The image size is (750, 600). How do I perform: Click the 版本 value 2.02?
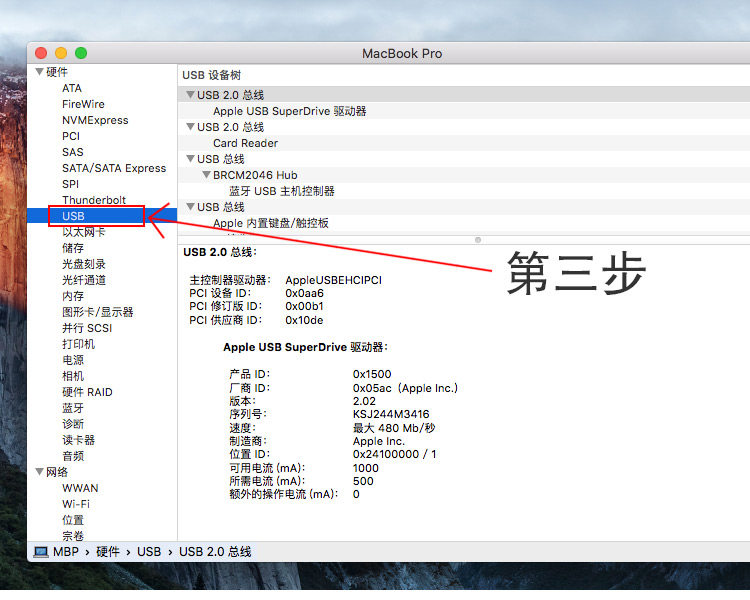click(364, 401)
